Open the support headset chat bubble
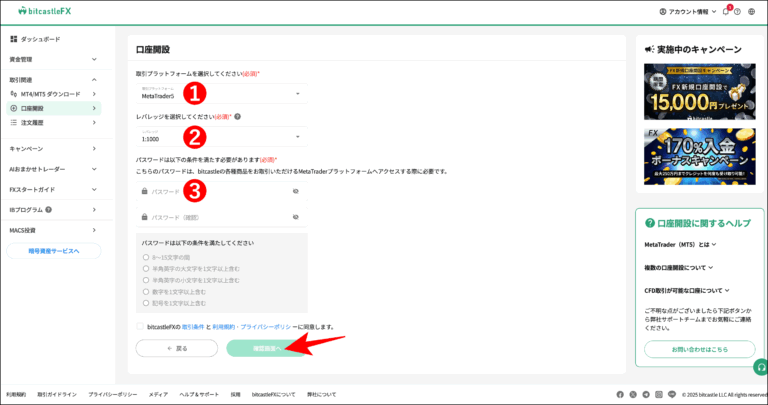Image resolution: width=768 pixels, height=405 pixels. pyautogui.click(x=761, y=366)
